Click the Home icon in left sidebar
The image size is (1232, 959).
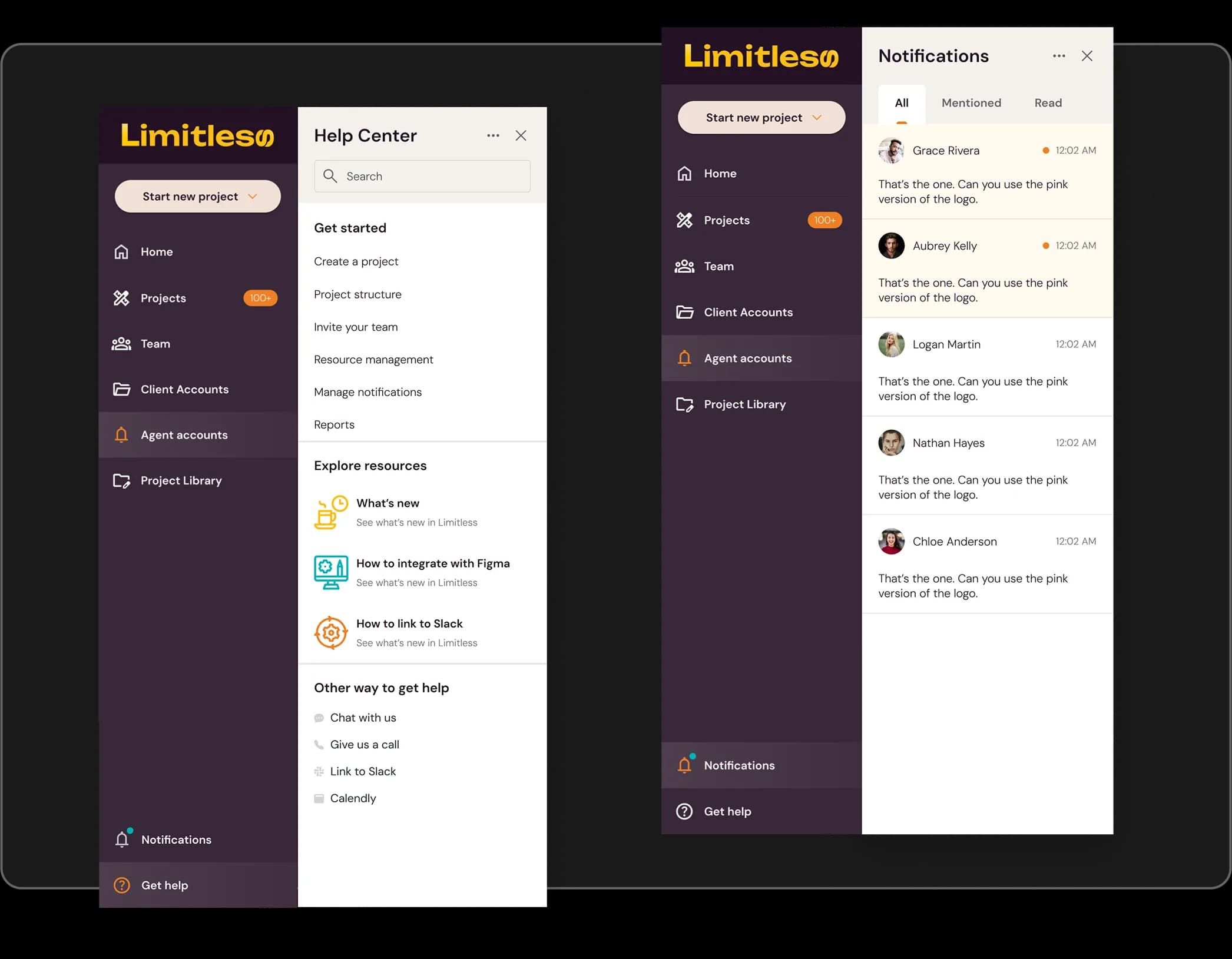(x=121, y=252)
